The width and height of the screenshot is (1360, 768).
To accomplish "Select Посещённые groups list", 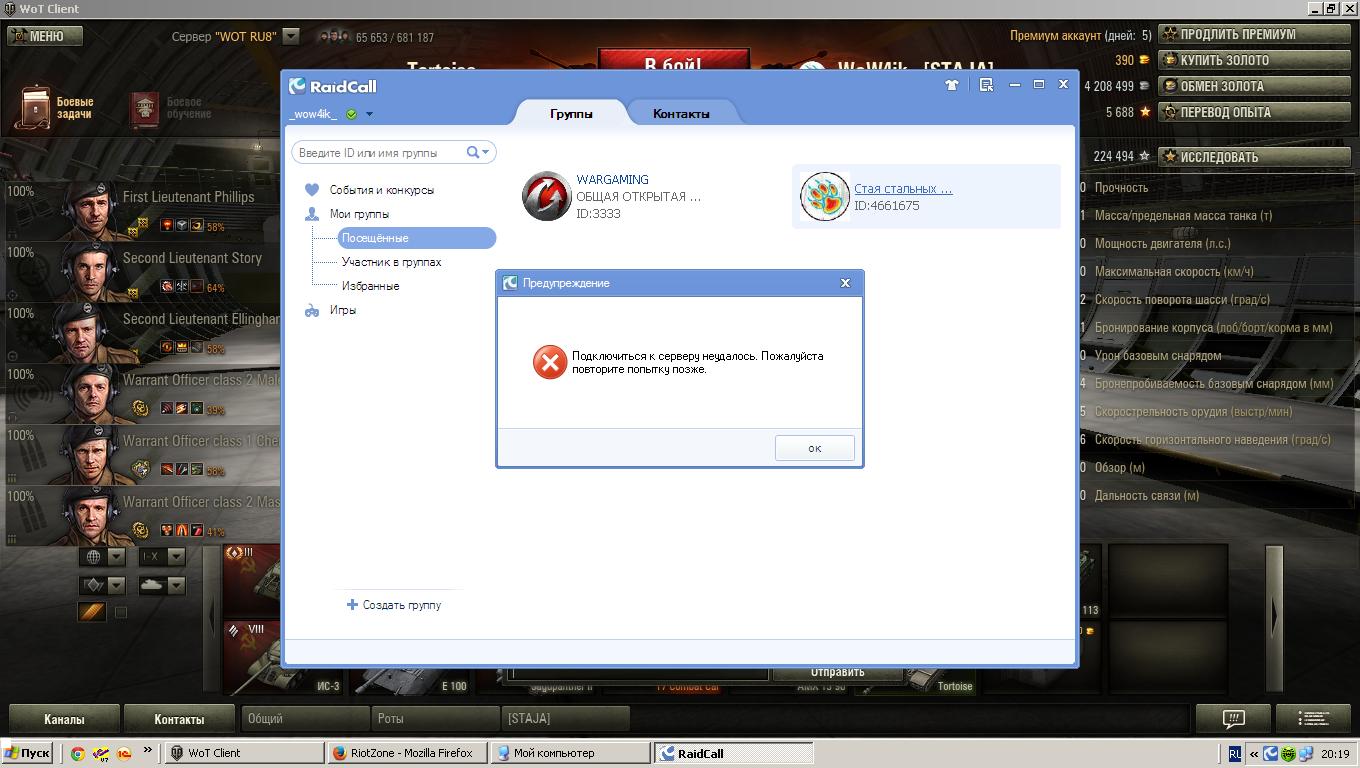I will (x=417, y=238).
